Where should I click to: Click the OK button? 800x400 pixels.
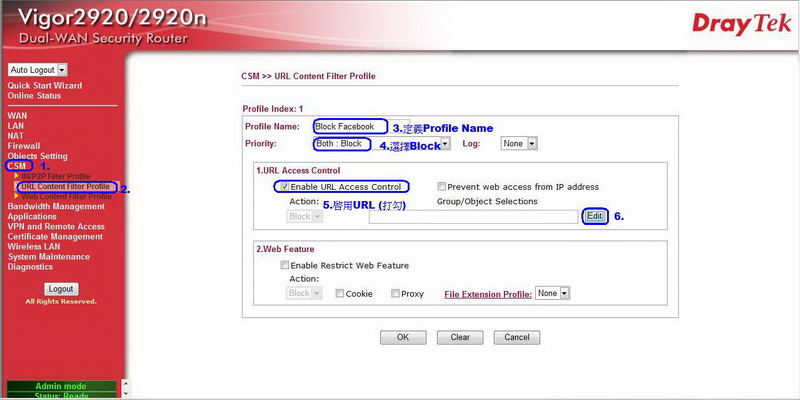pos(403,337)
